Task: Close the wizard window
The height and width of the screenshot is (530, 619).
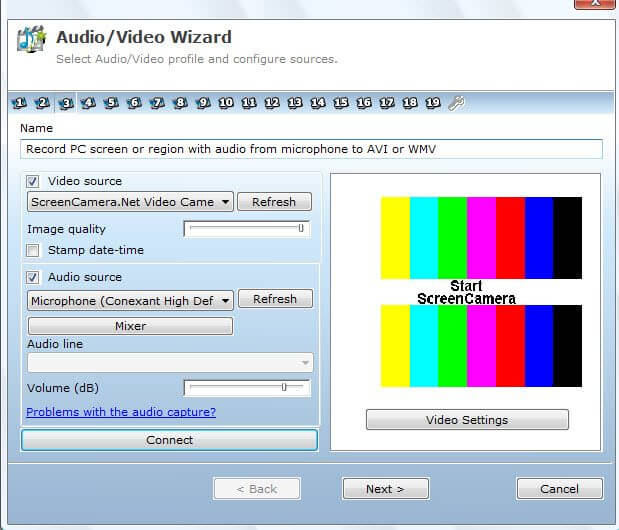Action: point(596,3)
